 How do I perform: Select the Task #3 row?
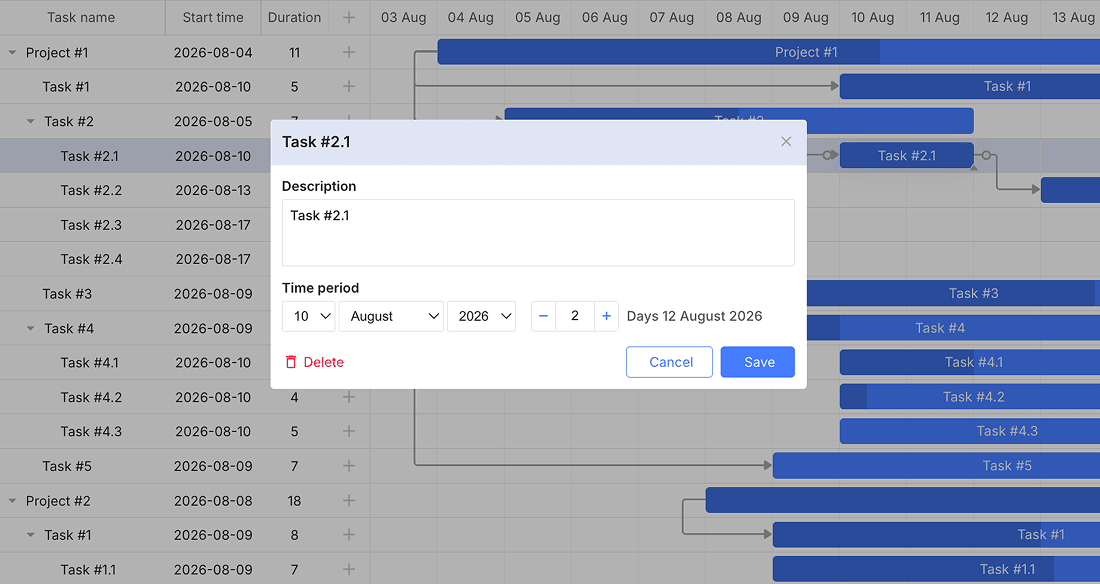pyautogui.click(x=135, y=293)
